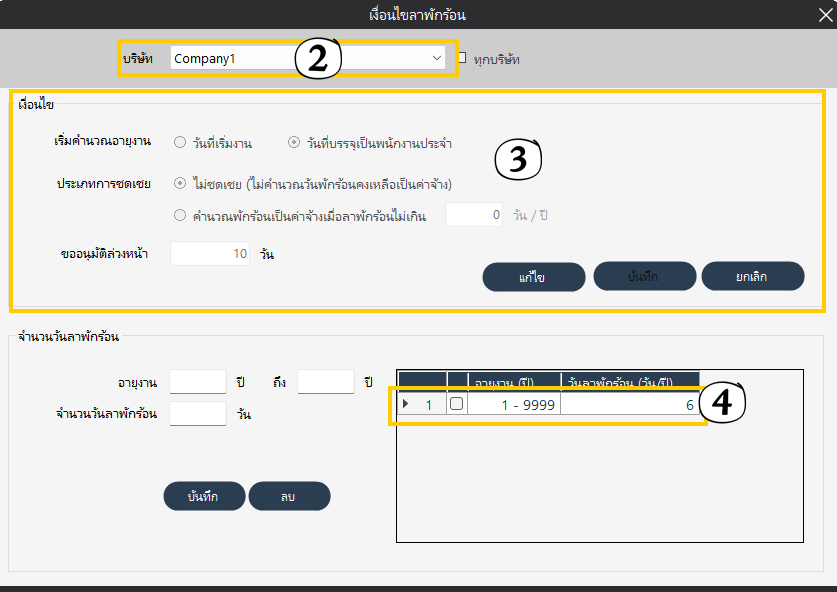Image resolution: width=837 pixels, height=592 pixels.
Task: Choose วันที่บรรจุเป็นพนักงานประจำ radio option
Action: (x=294, y=142)
